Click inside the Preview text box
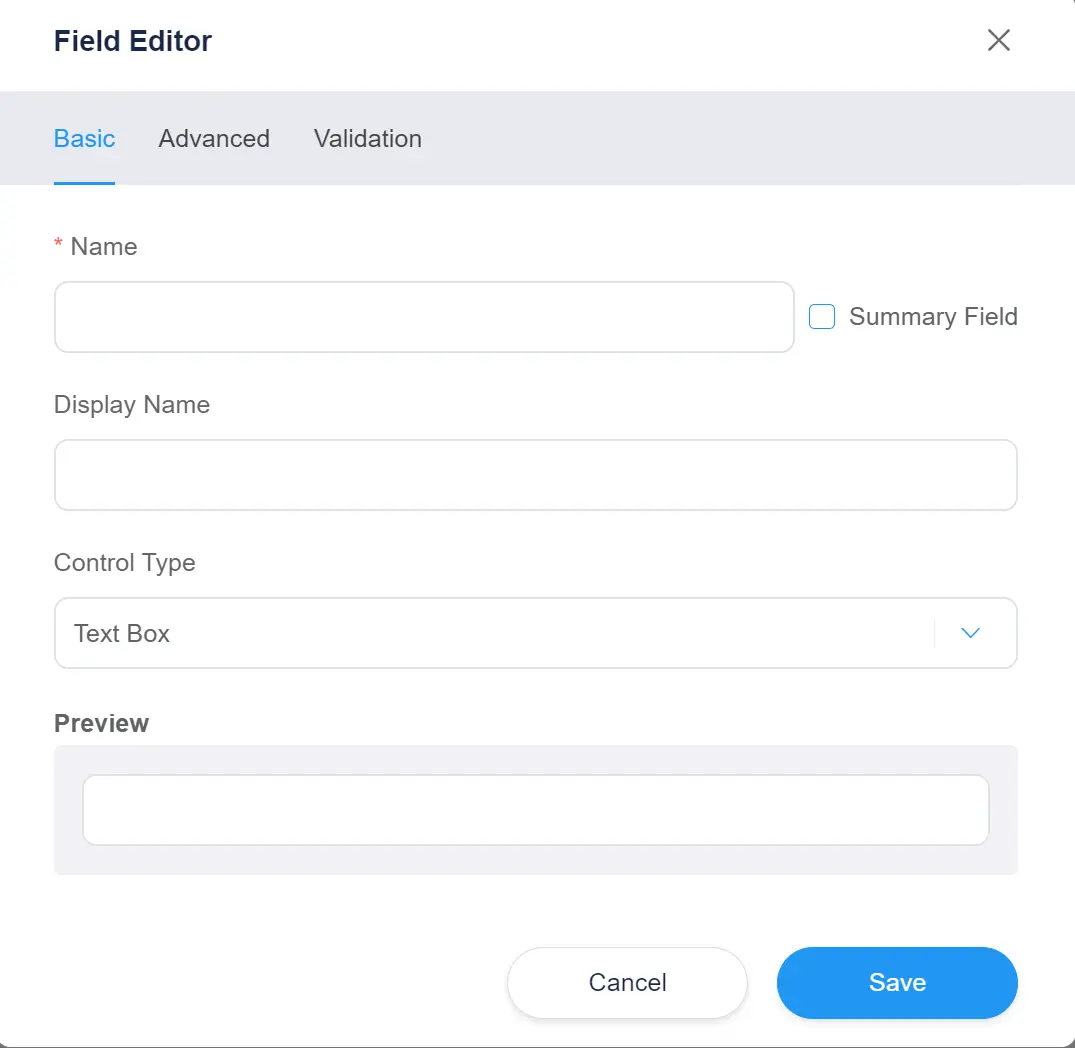This screenshot has height=1048, width=1075. pos(535,810)
